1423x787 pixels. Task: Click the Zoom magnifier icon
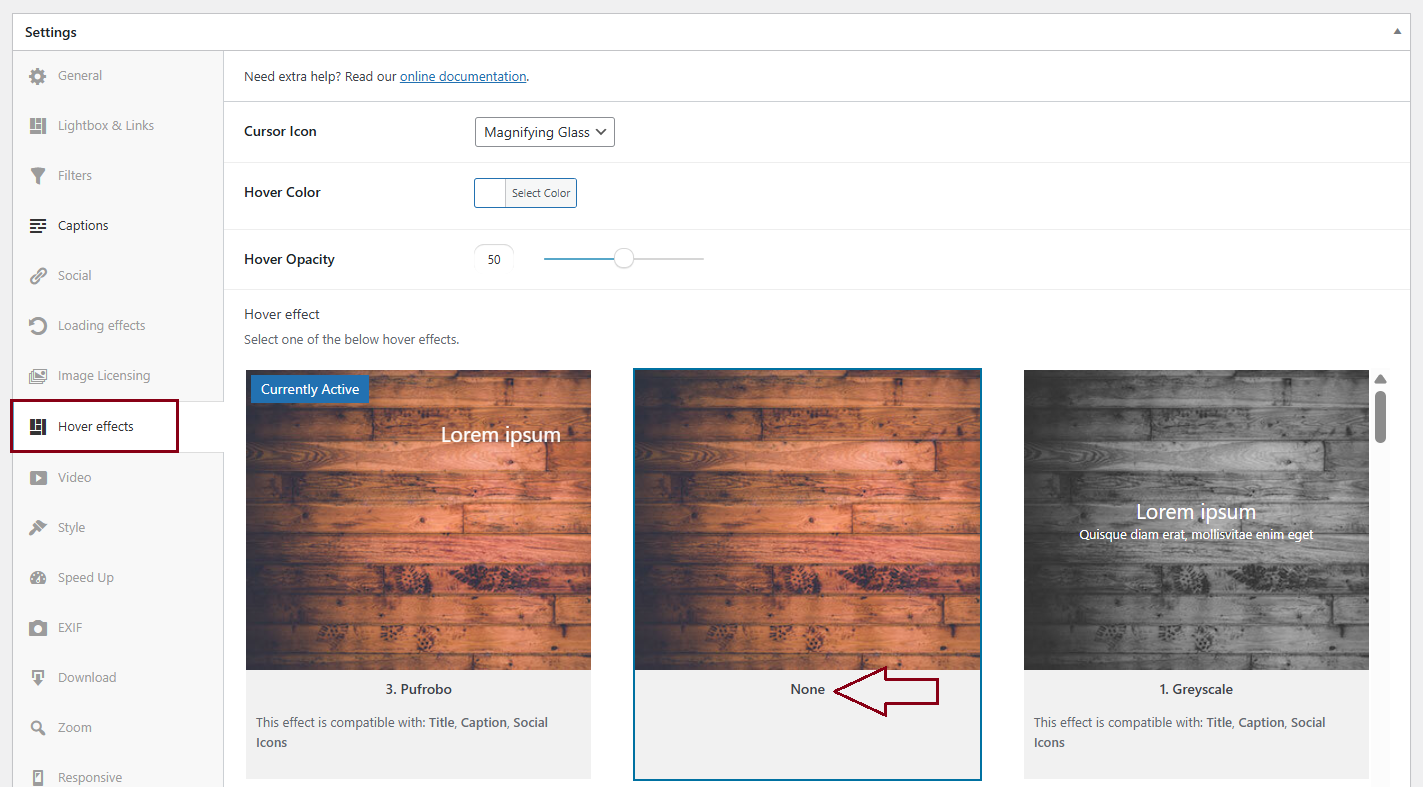pos(38,728)
